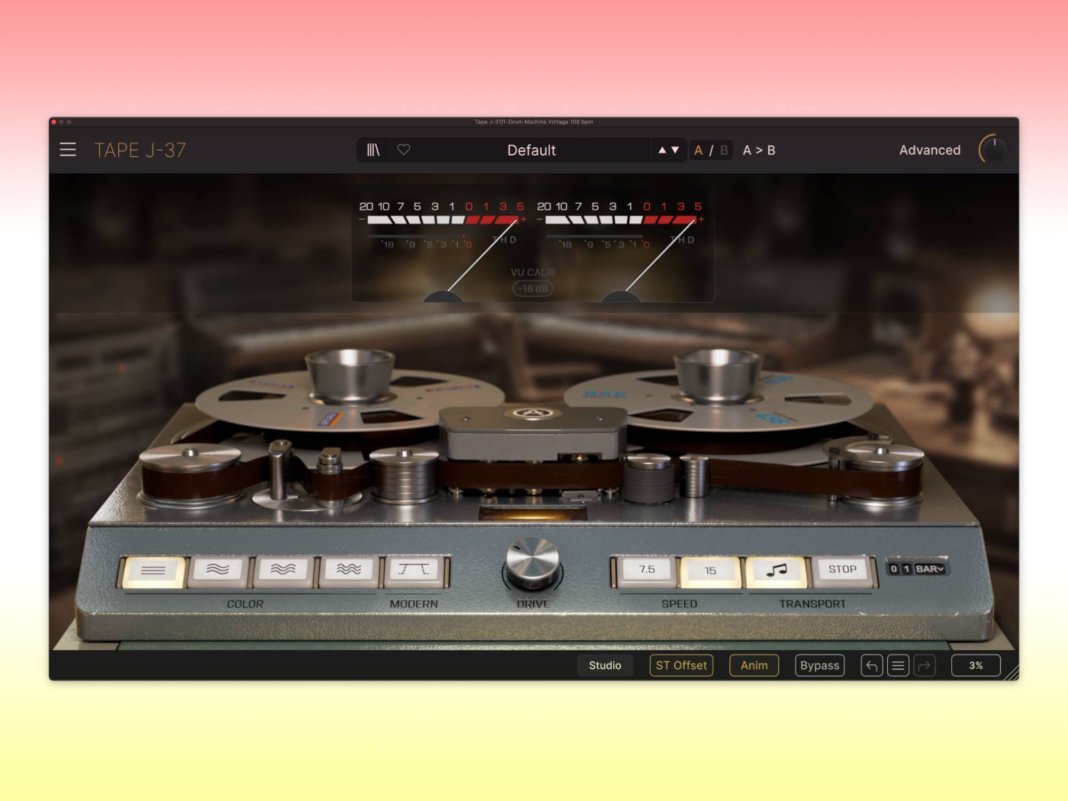Select the double-wave Color button
Screen dimensions: 1068x801
click(x=283, y=571)
